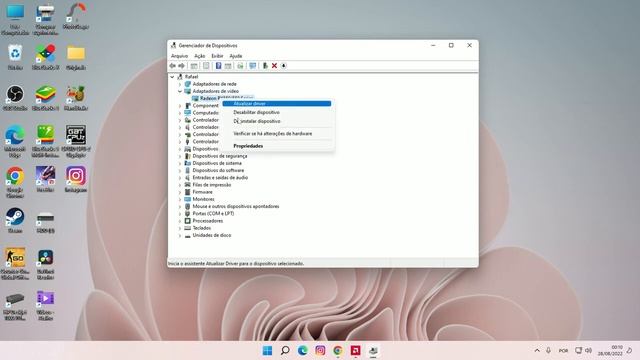This screenshot has height=360, width=640.
Task: Select Mouse e outros dispositivos apontadores
Action: (236, 207)
